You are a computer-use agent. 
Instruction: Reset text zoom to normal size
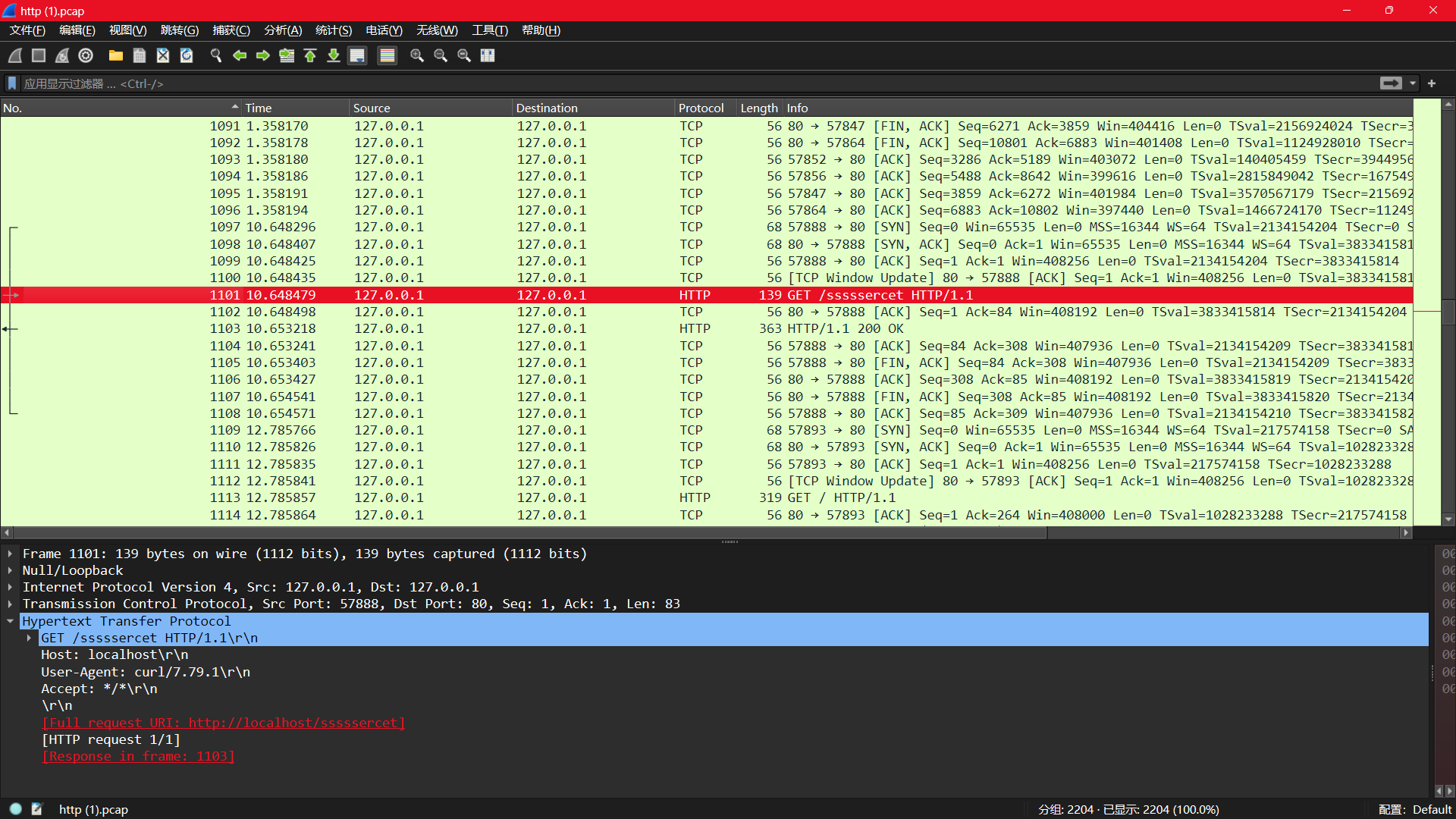464,55
